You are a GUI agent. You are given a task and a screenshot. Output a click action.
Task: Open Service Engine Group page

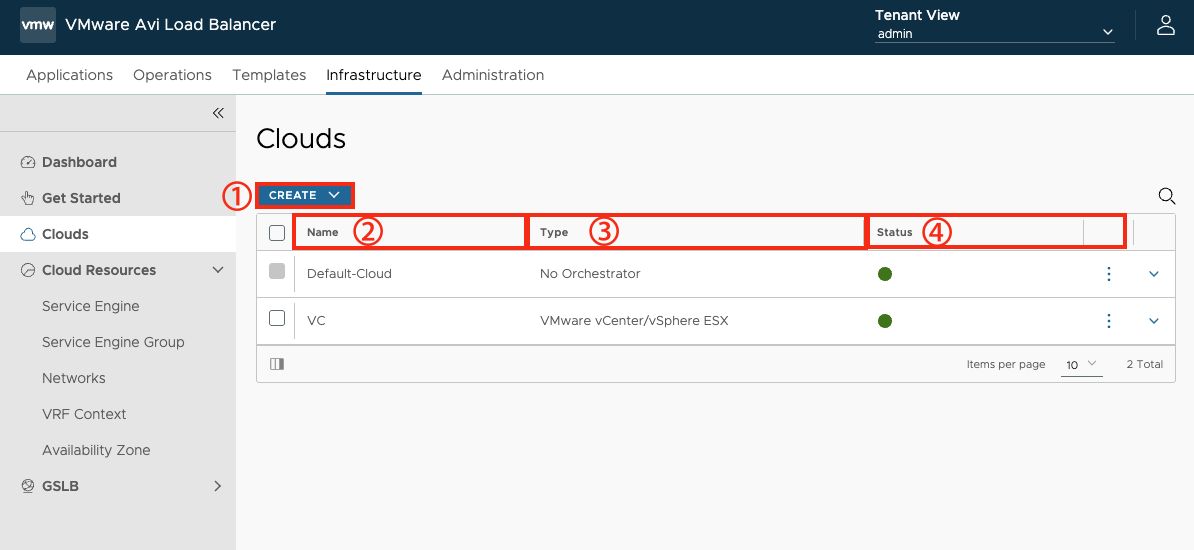tap(113, 342)
